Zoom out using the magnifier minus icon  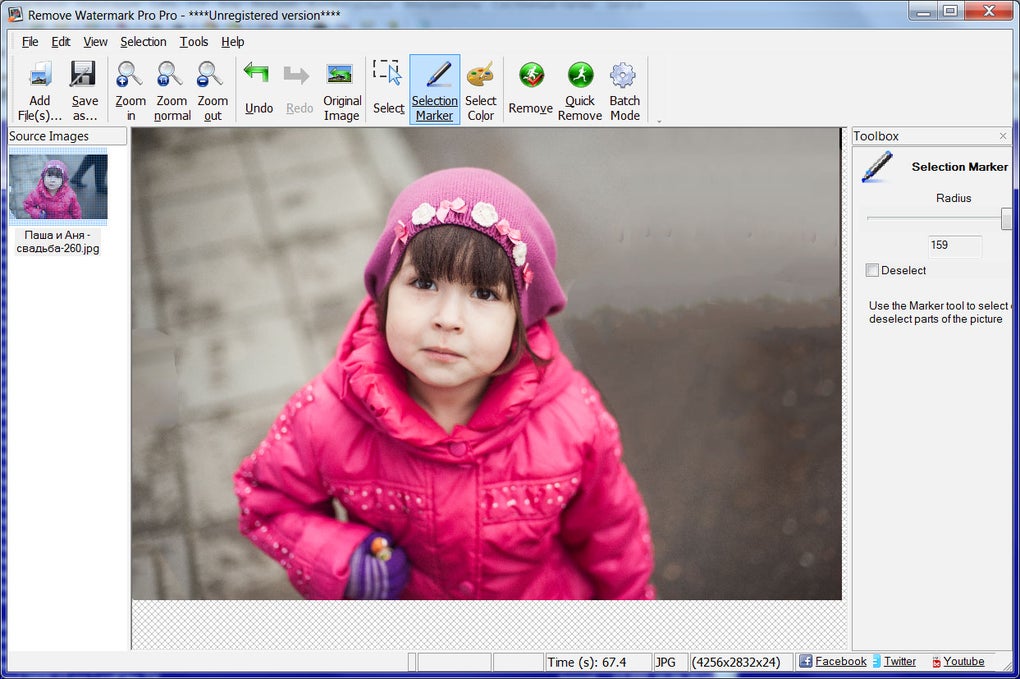click(210, 75)
